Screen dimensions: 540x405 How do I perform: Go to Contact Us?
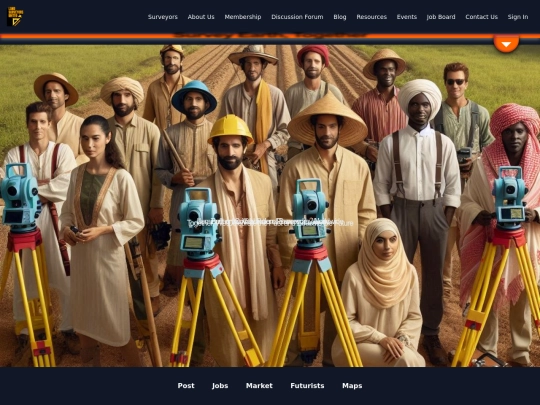click(481, 17)
